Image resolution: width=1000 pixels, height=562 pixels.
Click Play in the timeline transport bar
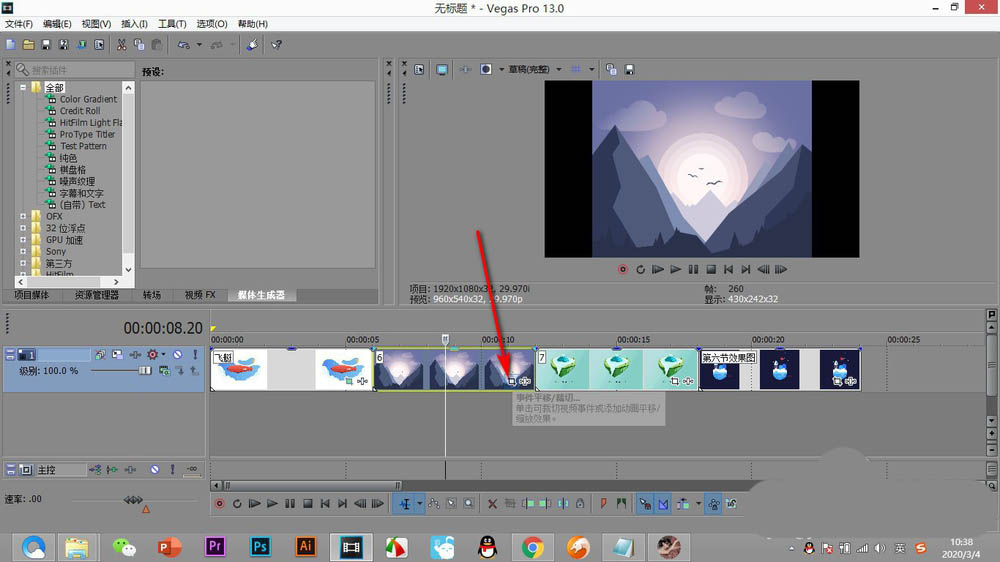click(272, 504)
